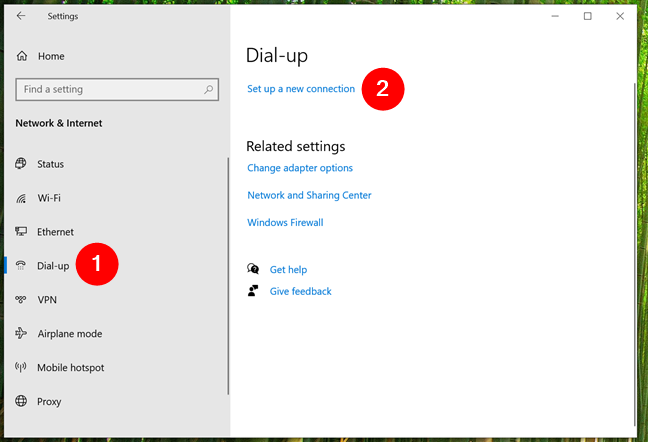Viewport: 648px width, 442px height.
Task: Click the Give feedback person icon
Action: click(x=253, y=291)
